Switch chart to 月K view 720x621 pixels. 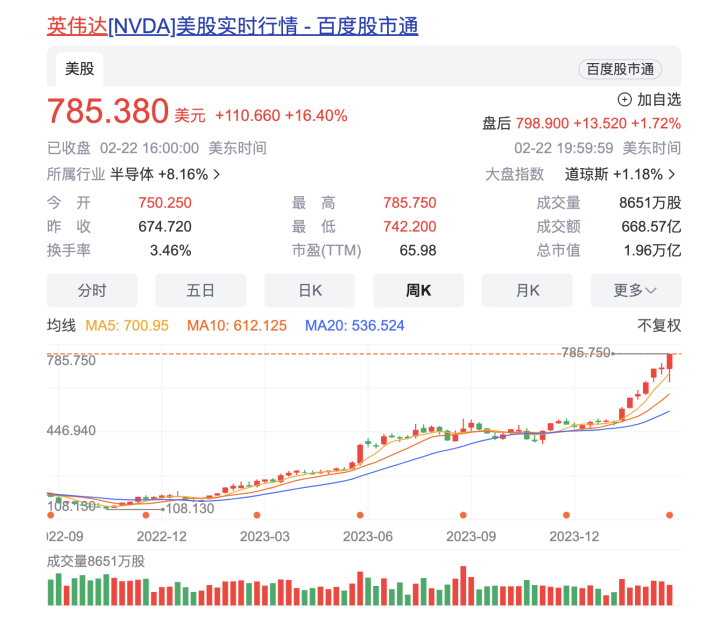[x=527, y=290]
